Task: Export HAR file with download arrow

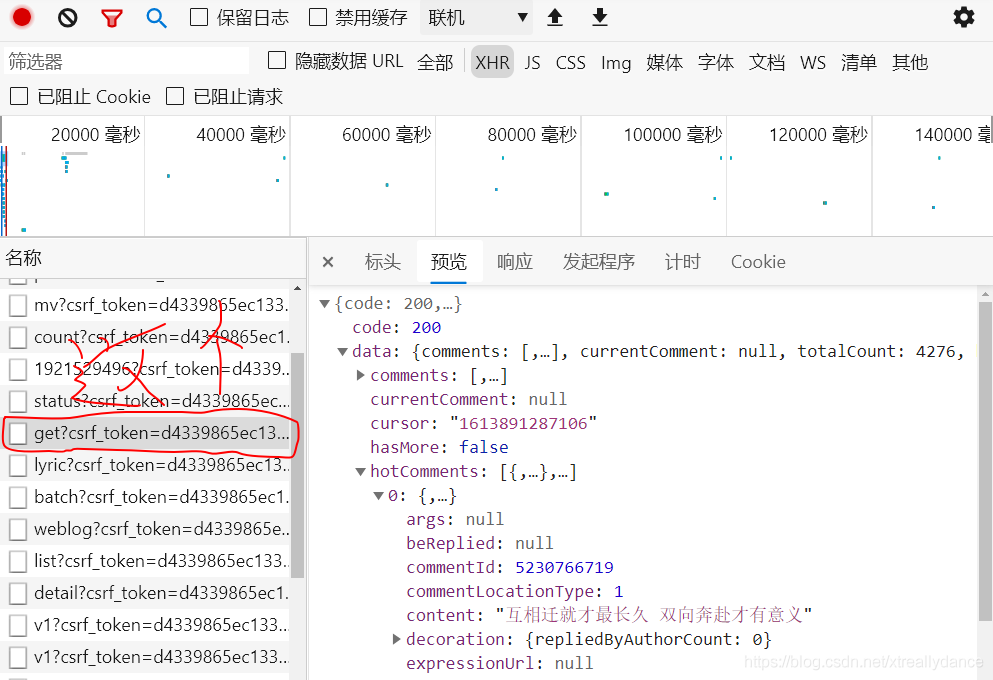Action: point(600,18)
